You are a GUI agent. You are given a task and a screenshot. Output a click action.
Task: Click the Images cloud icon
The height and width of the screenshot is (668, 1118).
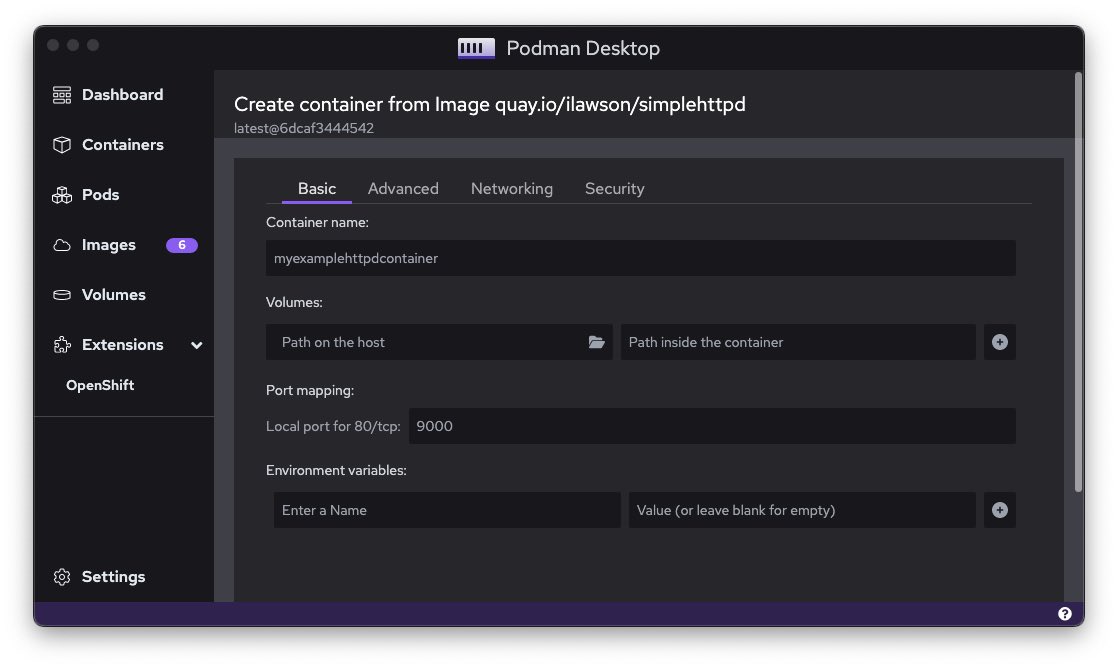pyautogui.click(x=62, y=245)
